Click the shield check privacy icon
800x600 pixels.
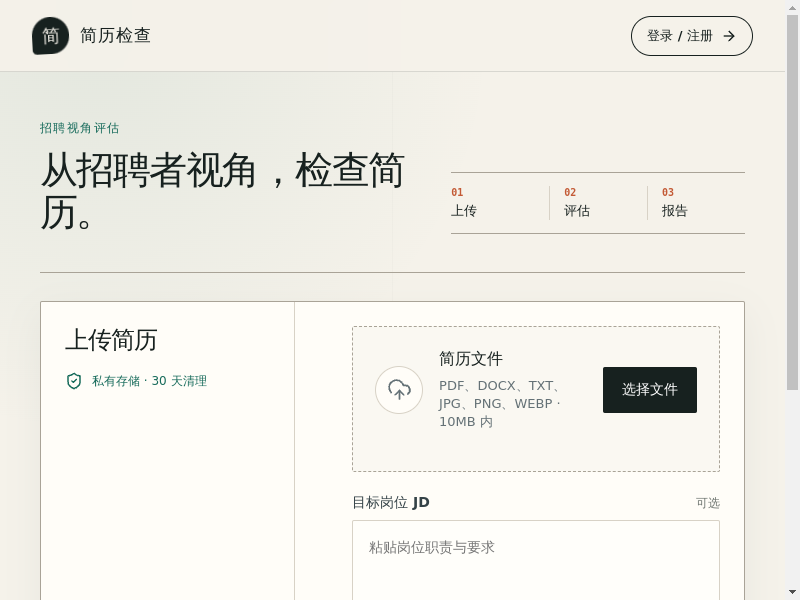click(74, 381)
